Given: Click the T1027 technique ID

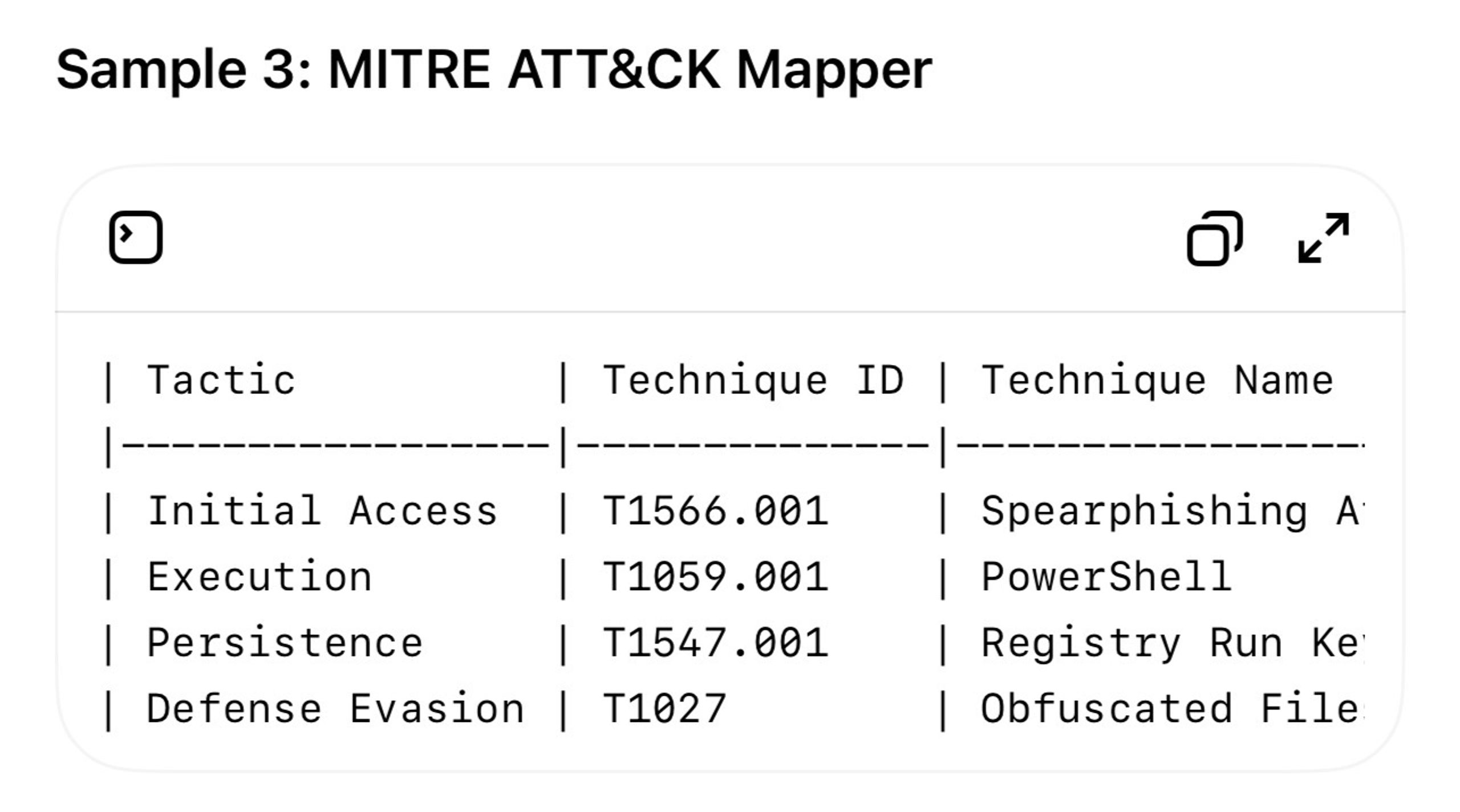Looking at the screenshot, I should coord(664,708).
